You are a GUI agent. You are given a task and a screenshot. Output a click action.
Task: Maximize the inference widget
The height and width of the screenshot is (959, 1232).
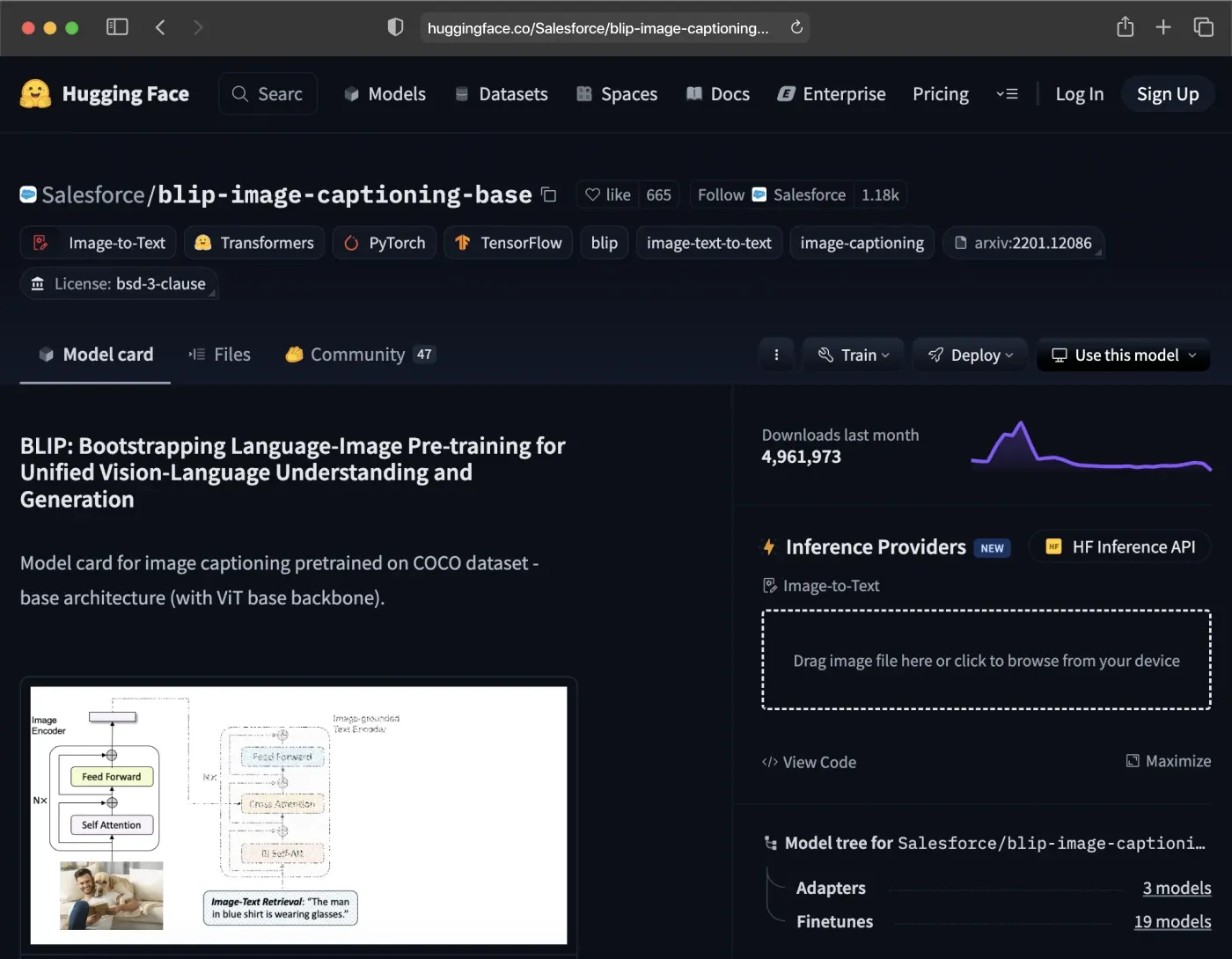point(1169,761)
